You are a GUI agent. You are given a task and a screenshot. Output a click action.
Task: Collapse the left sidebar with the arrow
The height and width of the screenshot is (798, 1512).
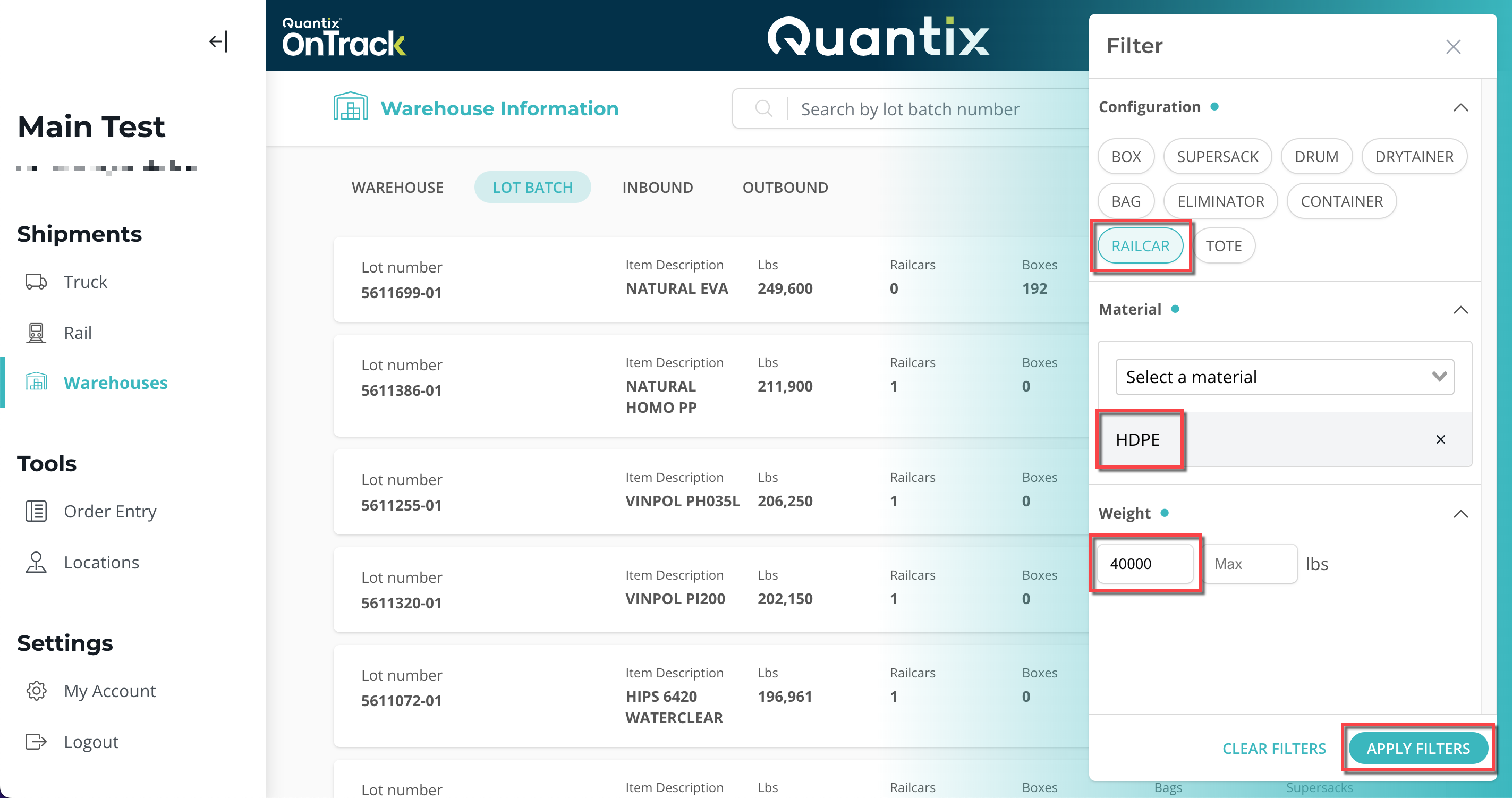click(217, 41)
